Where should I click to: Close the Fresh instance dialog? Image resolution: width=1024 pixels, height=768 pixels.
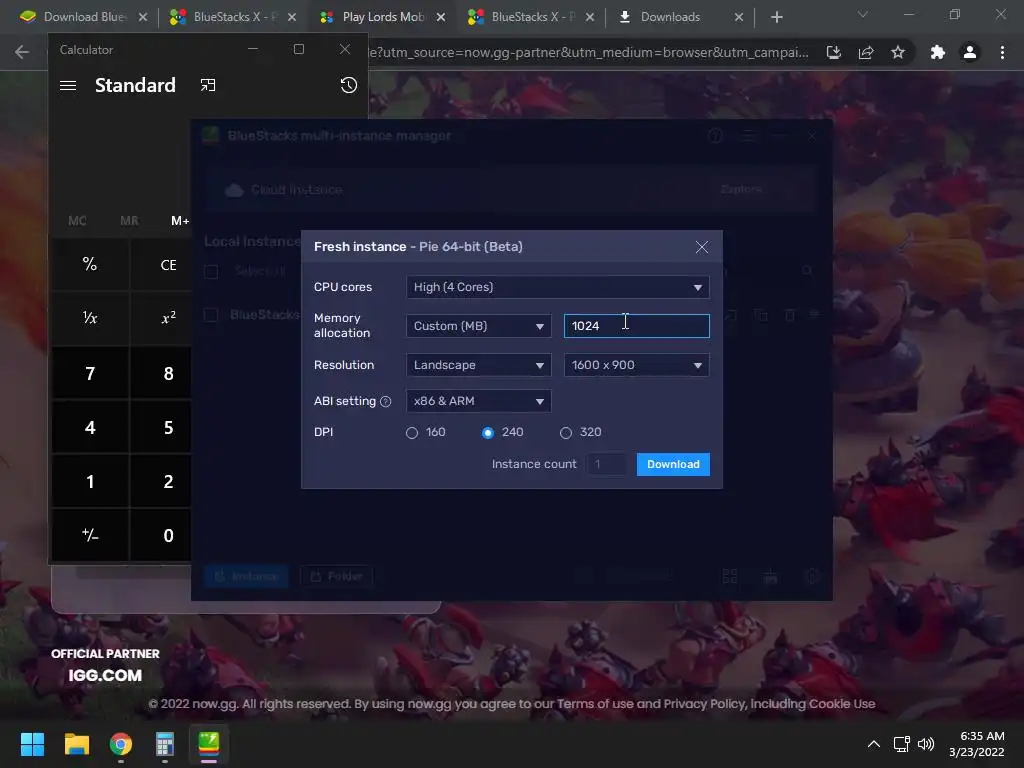701,247
